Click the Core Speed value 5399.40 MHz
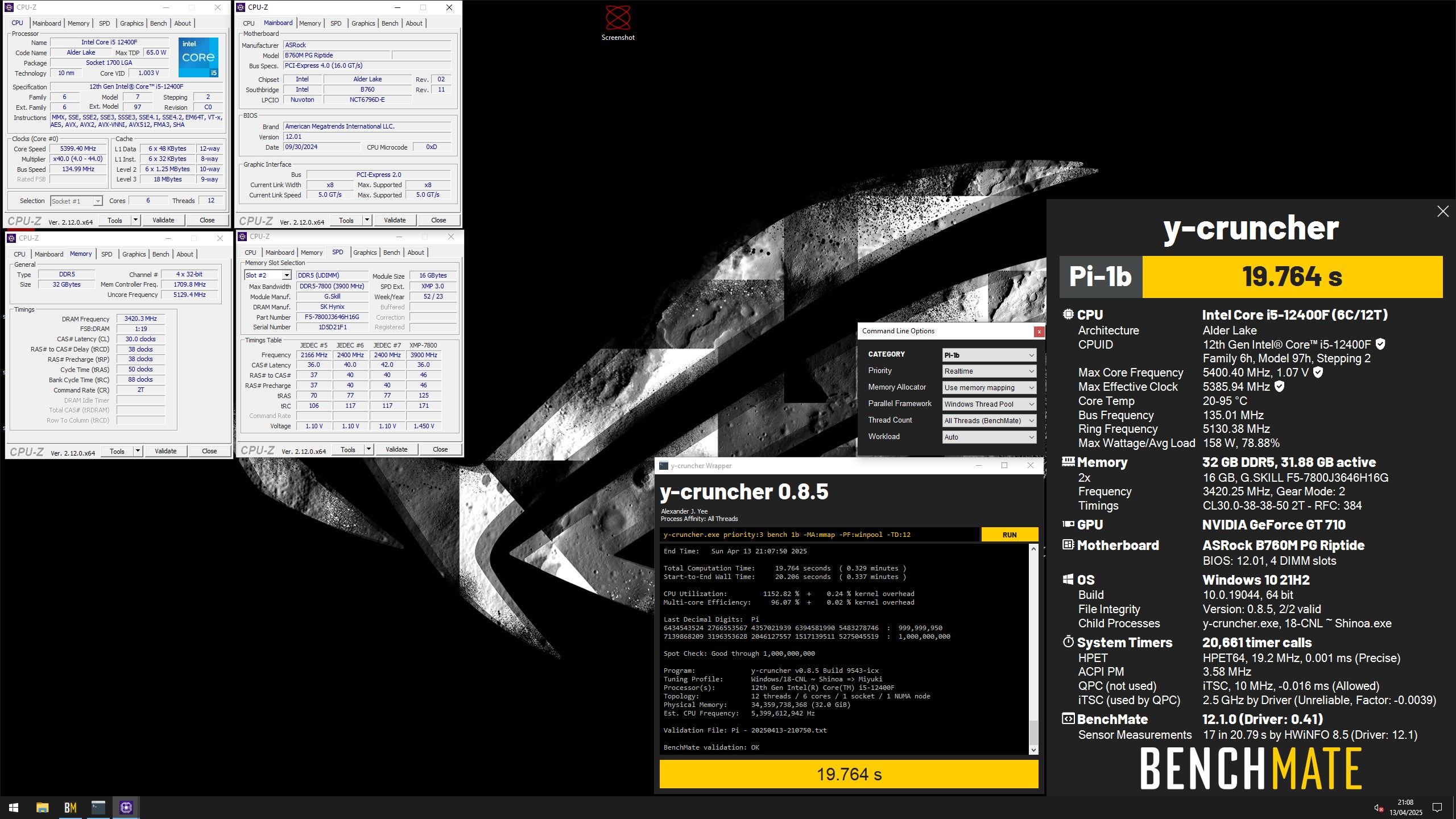Image resolution: width=1456 pixels, height=819 pixels. [x=78, y=148]
